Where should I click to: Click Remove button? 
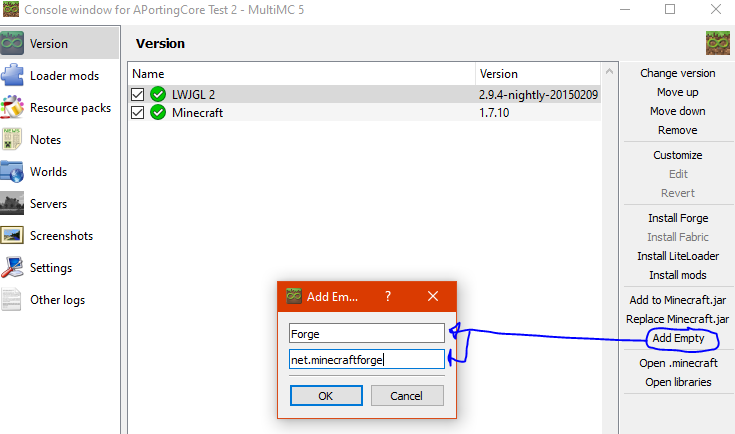pos(678,130)
